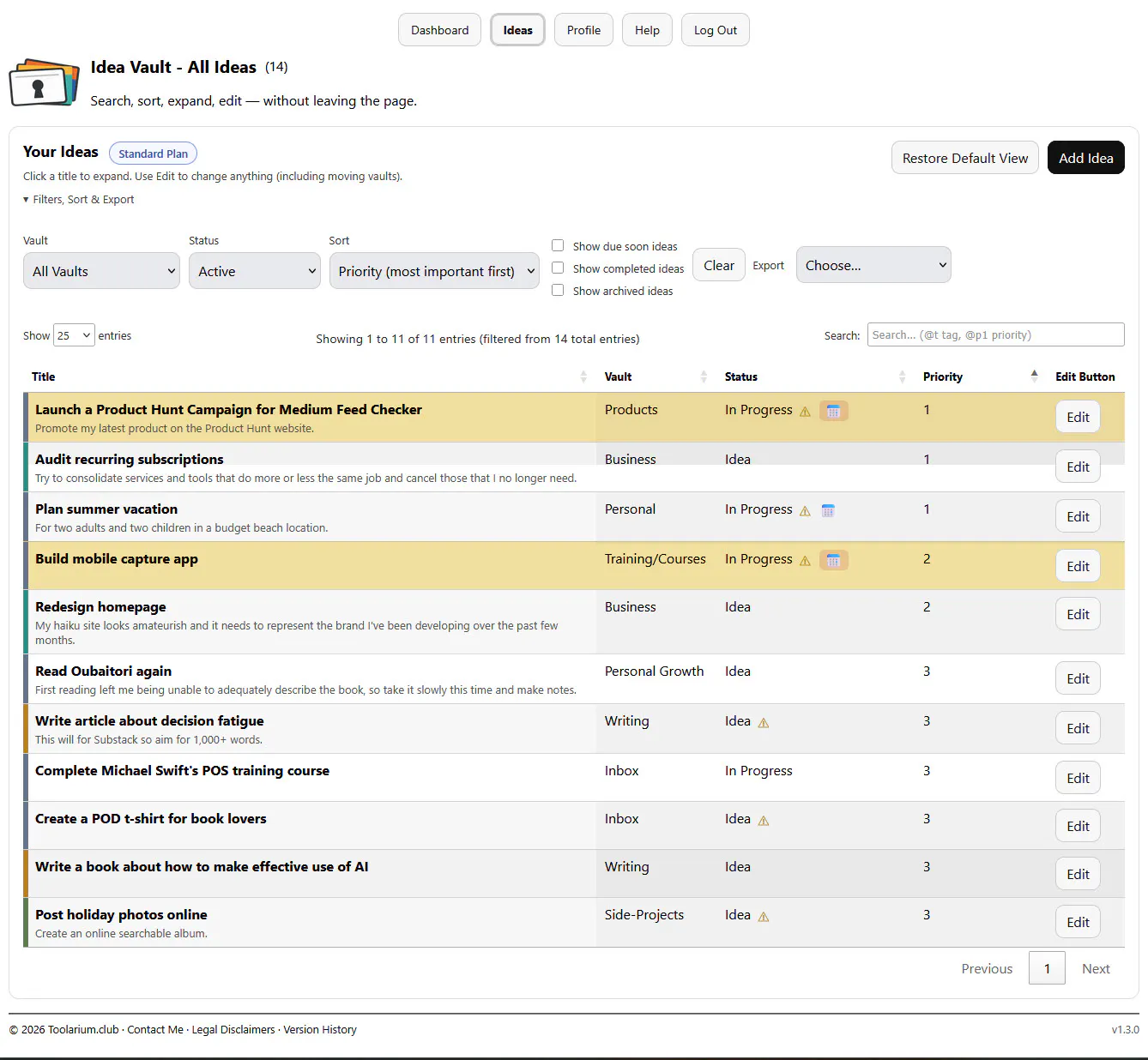Go to Dashboard tab

point(439,30)
